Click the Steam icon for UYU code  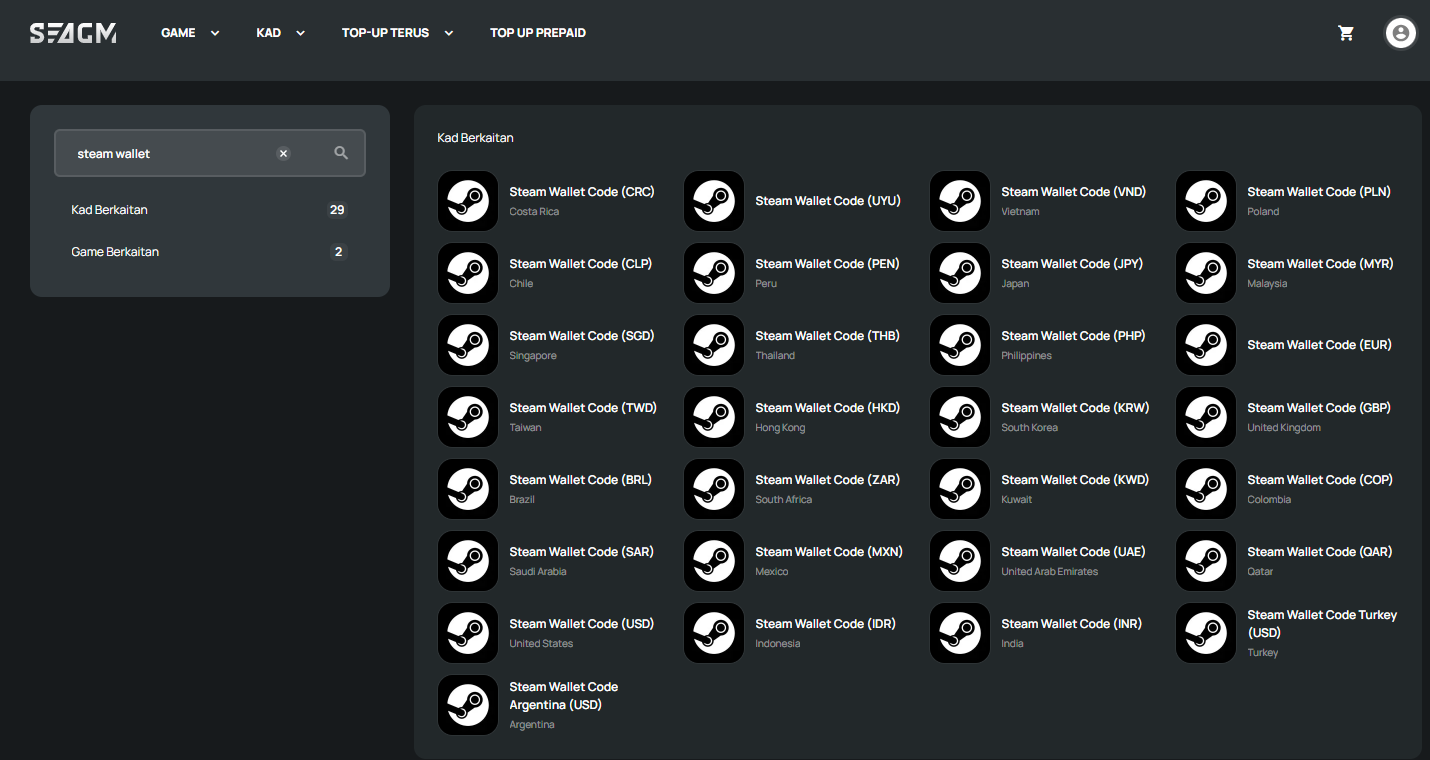pyautogui.click(x=714, y=201)
